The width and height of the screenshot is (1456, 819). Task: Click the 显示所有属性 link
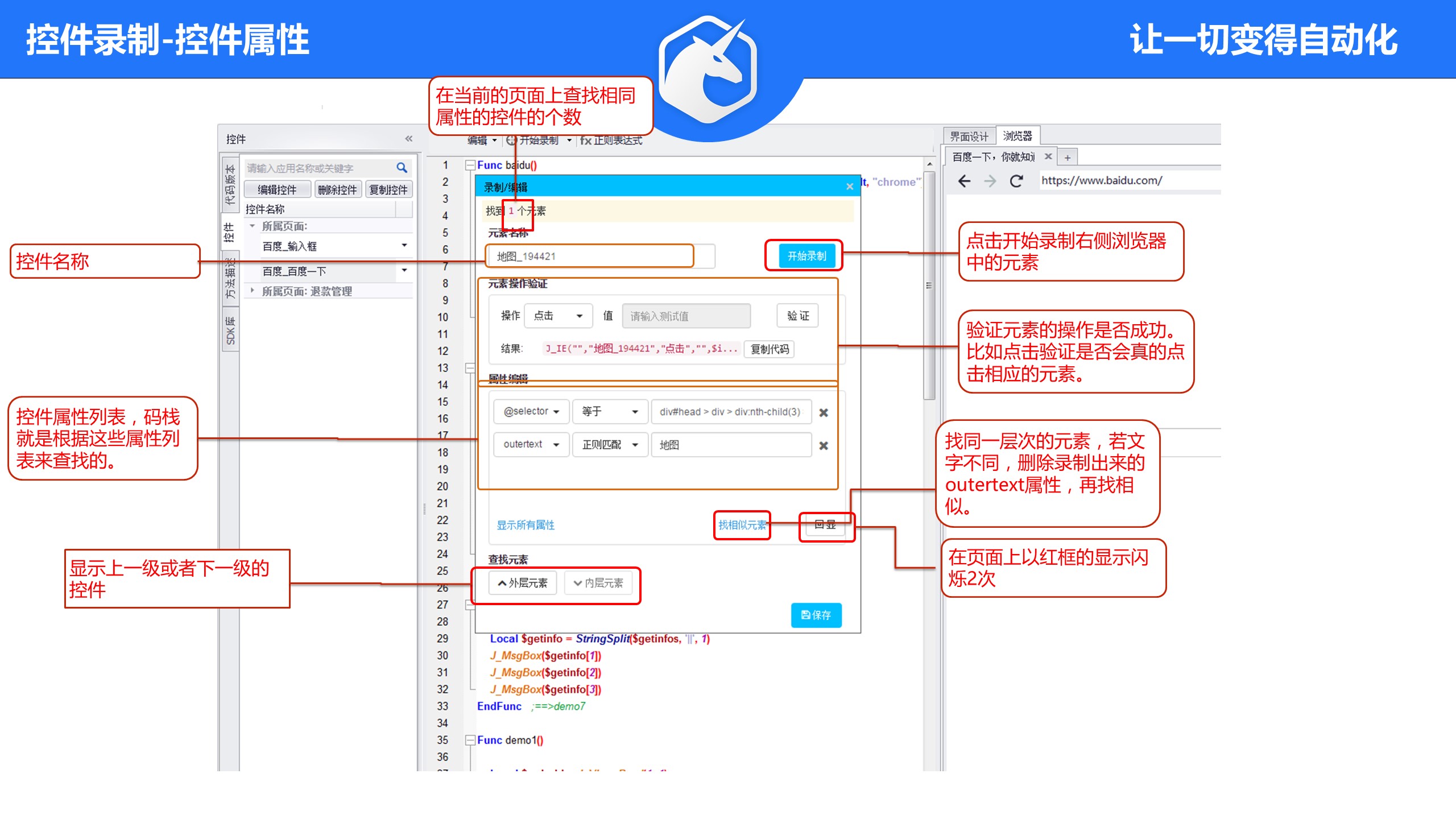(525, 525)
